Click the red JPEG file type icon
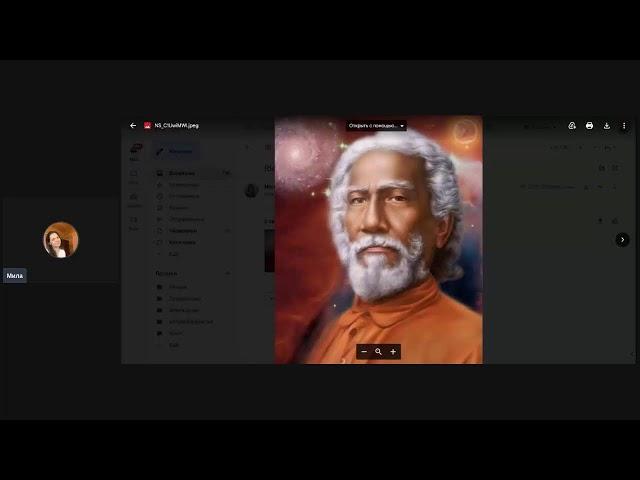Viewport: 640px width, 480px height. click(147, 126)
